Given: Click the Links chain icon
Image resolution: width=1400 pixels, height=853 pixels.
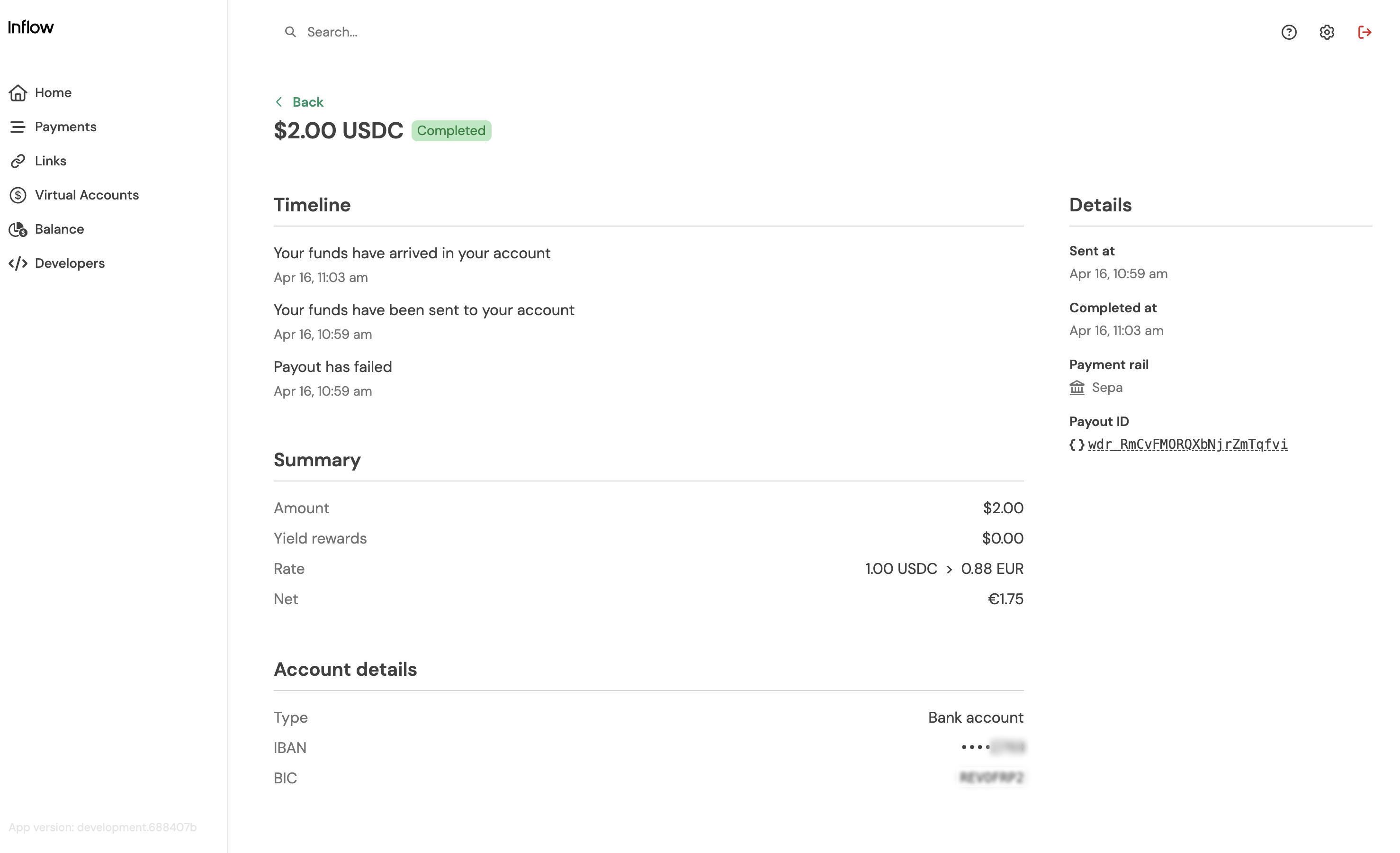Looking at the screenshot, I should point(18,161).
